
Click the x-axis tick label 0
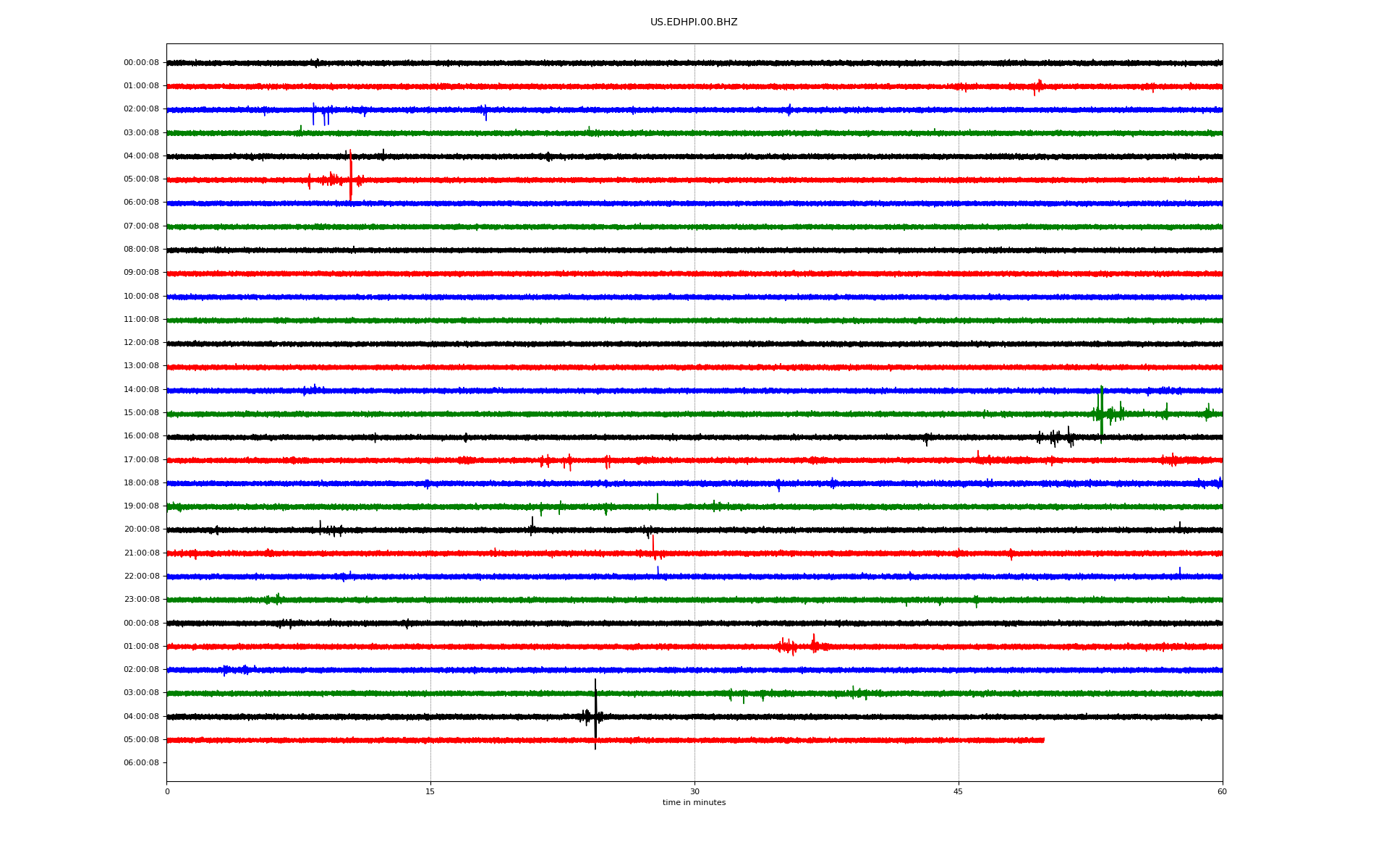(167, 791)
